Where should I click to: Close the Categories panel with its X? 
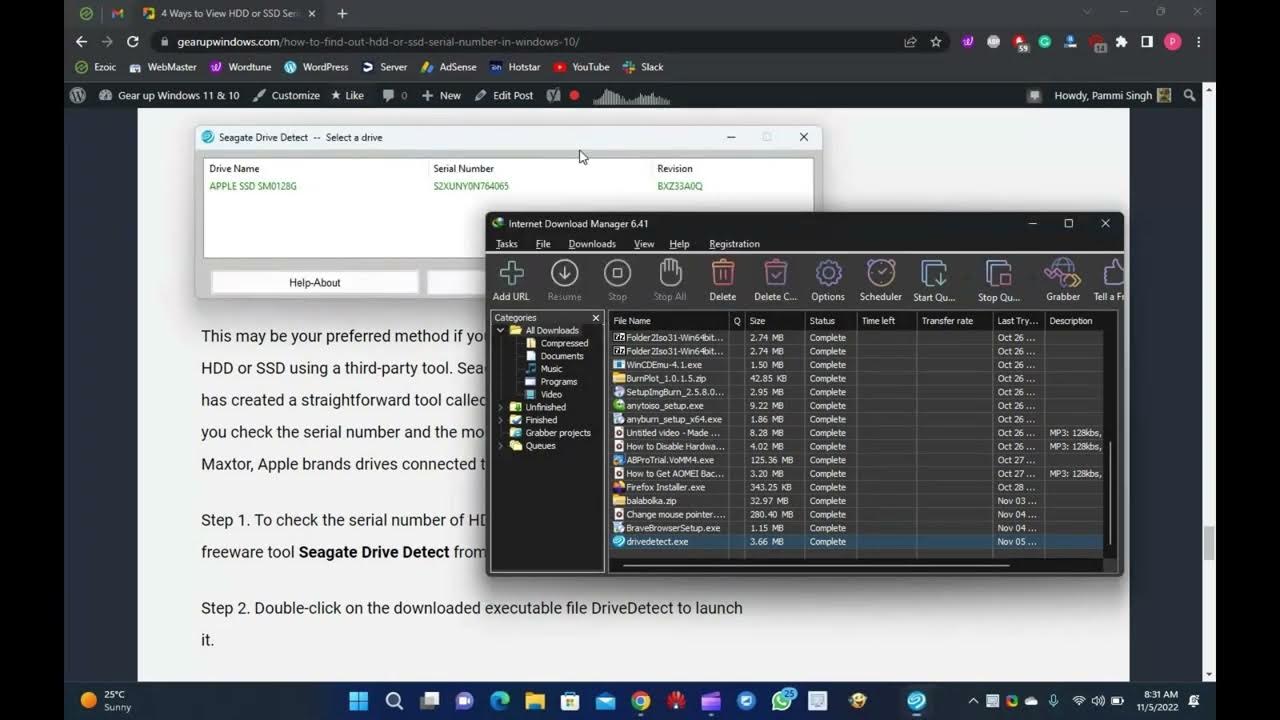pos(596,318)
